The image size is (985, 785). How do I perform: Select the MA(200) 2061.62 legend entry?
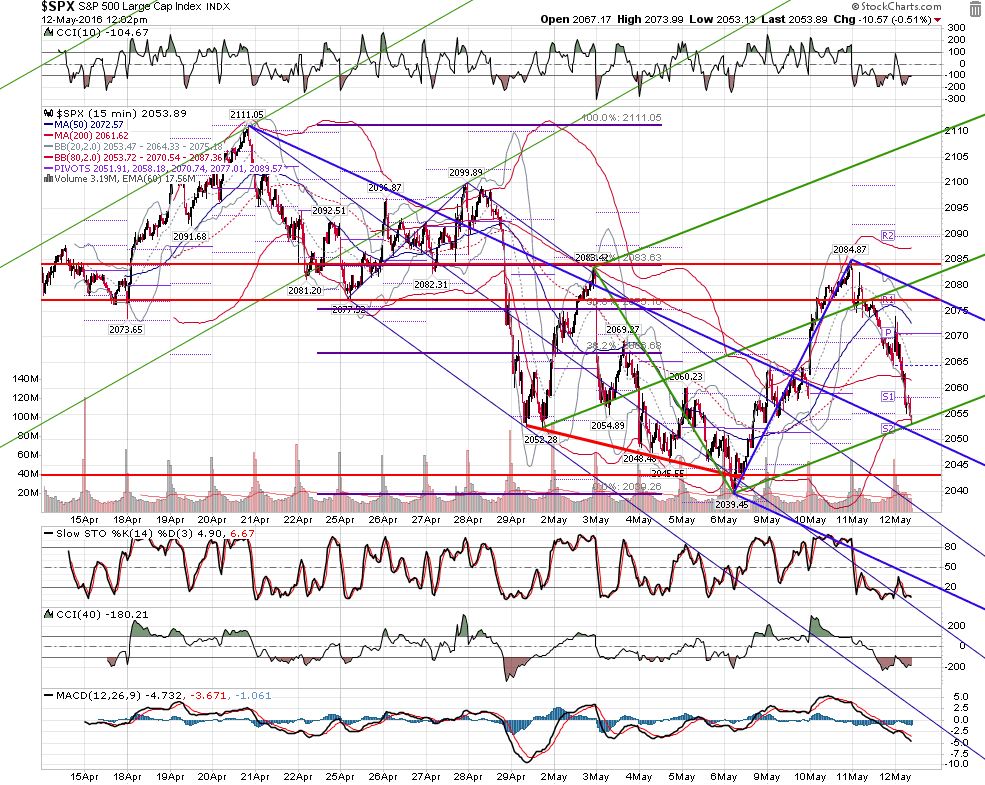tap(86, 136)
